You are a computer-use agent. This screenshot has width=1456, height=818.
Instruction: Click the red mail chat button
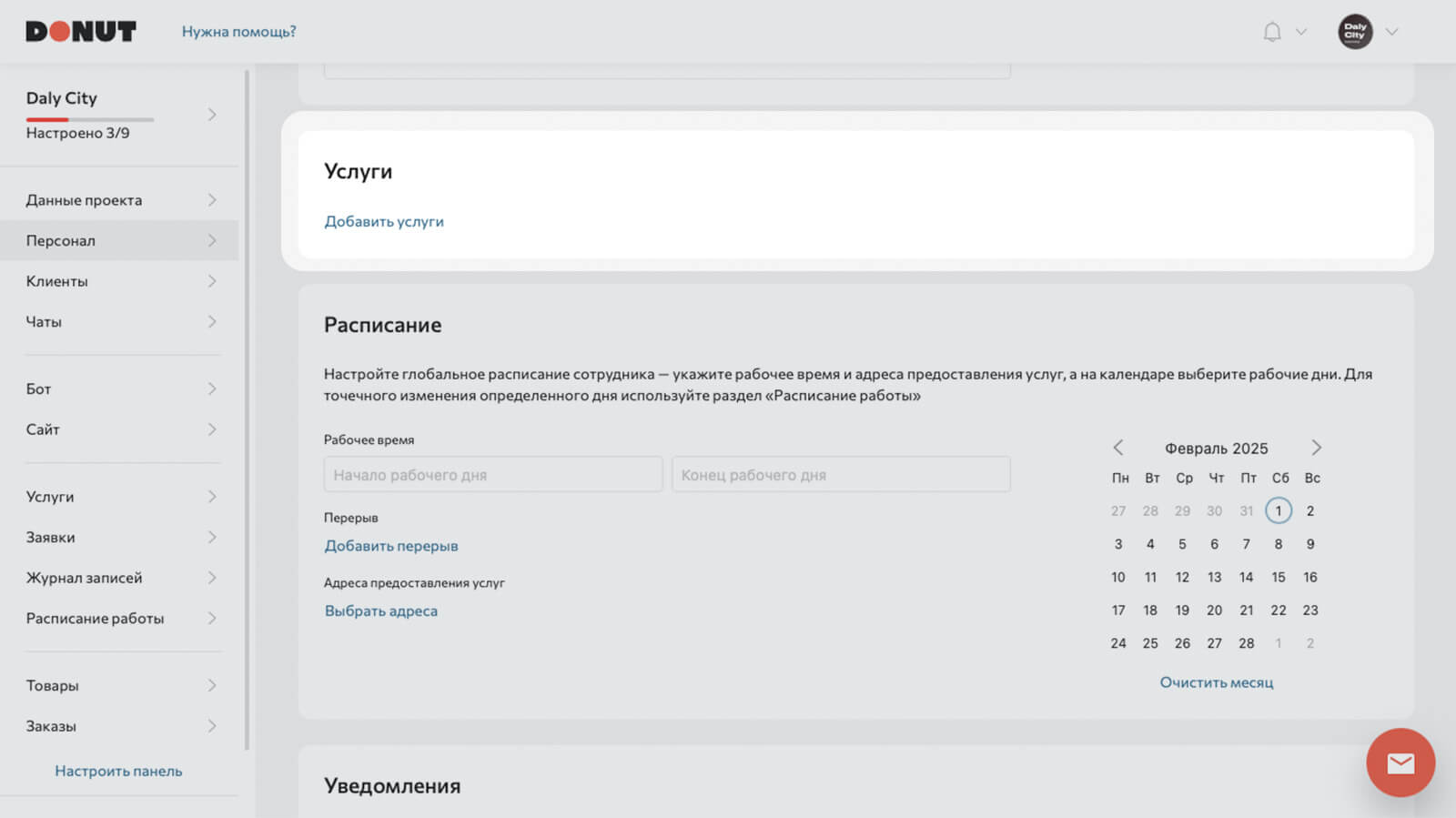[1400, 762]
